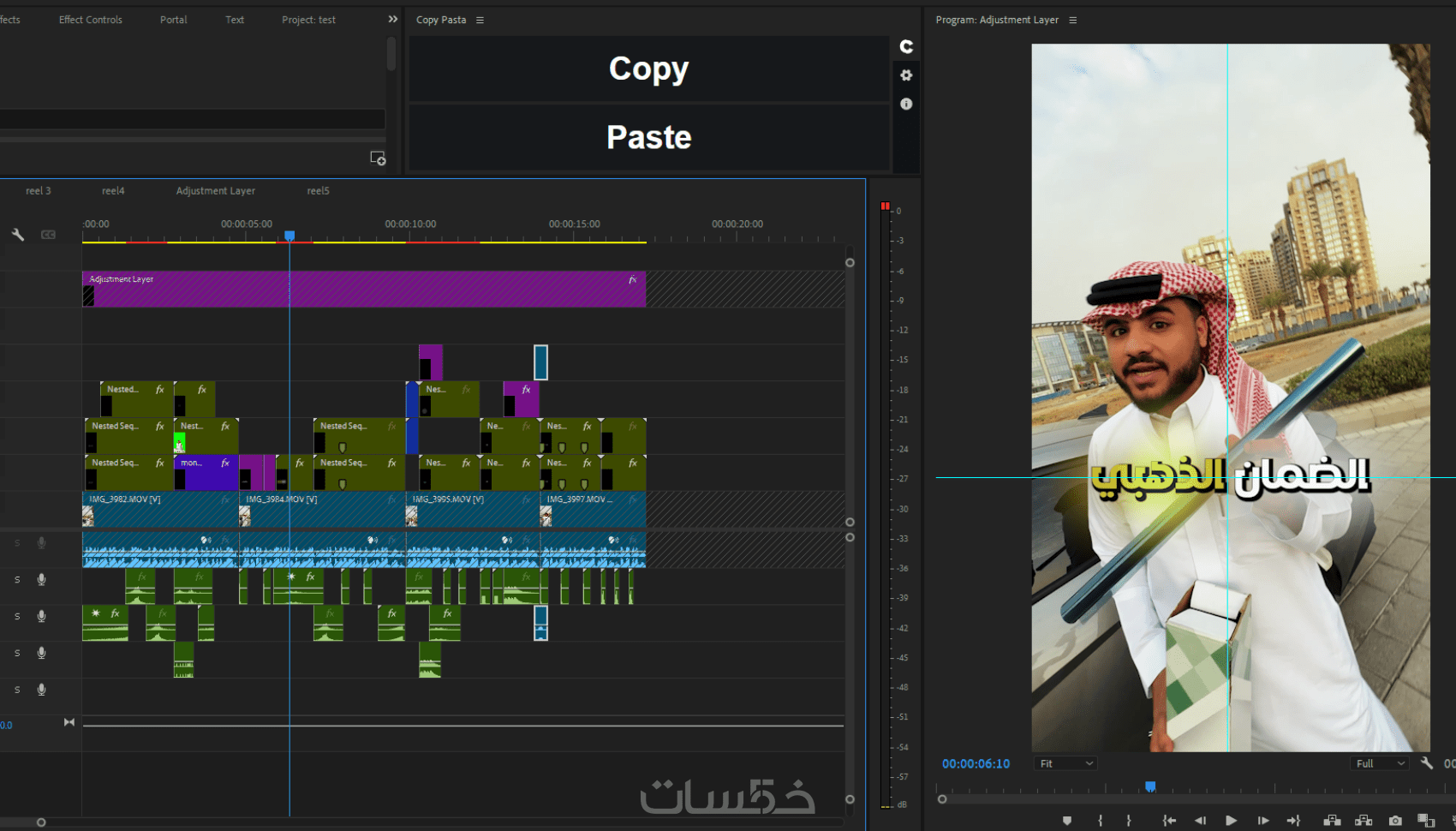Viewport: 1456px width, 831px height.
Task: Mark Out point in the Program monitor
Action: point(1129,821)
